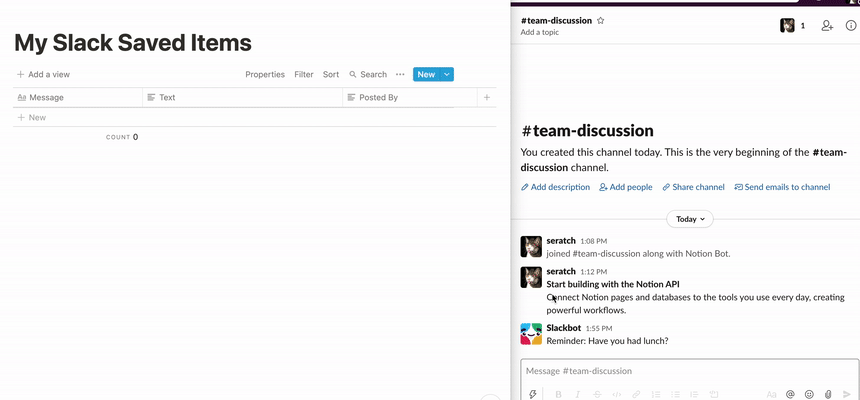The image size is (860, 400).
Task: Click 'Reminder: Have you had lunch?' message
Action: tap(607, 341)
